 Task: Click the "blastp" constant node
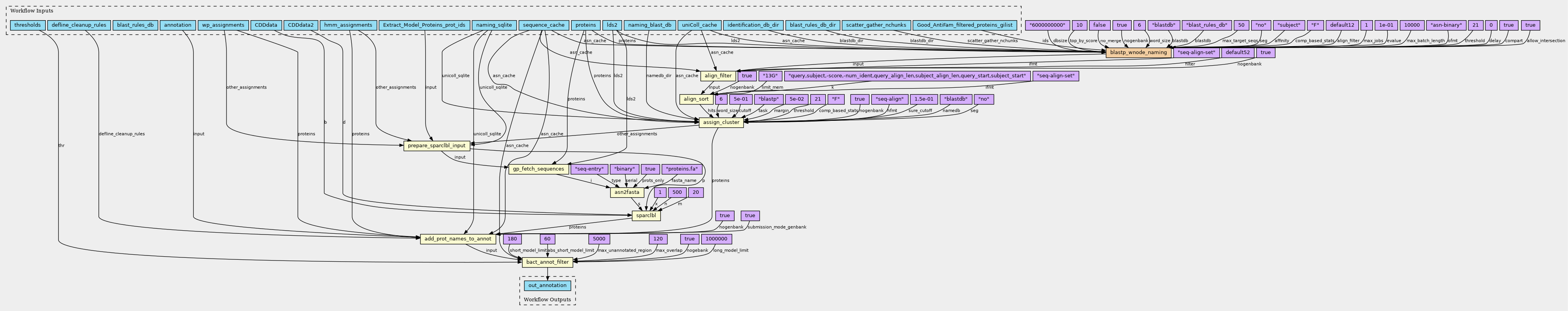(768, 99)
